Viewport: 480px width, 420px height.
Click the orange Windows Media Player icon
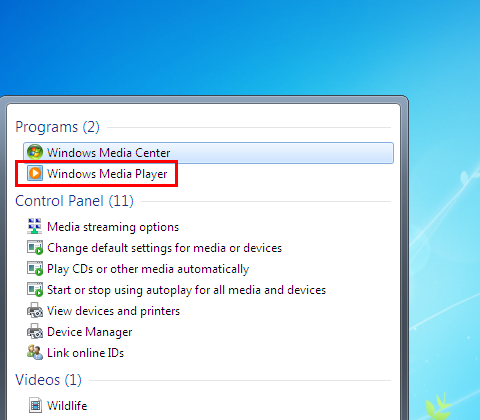(35, 173)
